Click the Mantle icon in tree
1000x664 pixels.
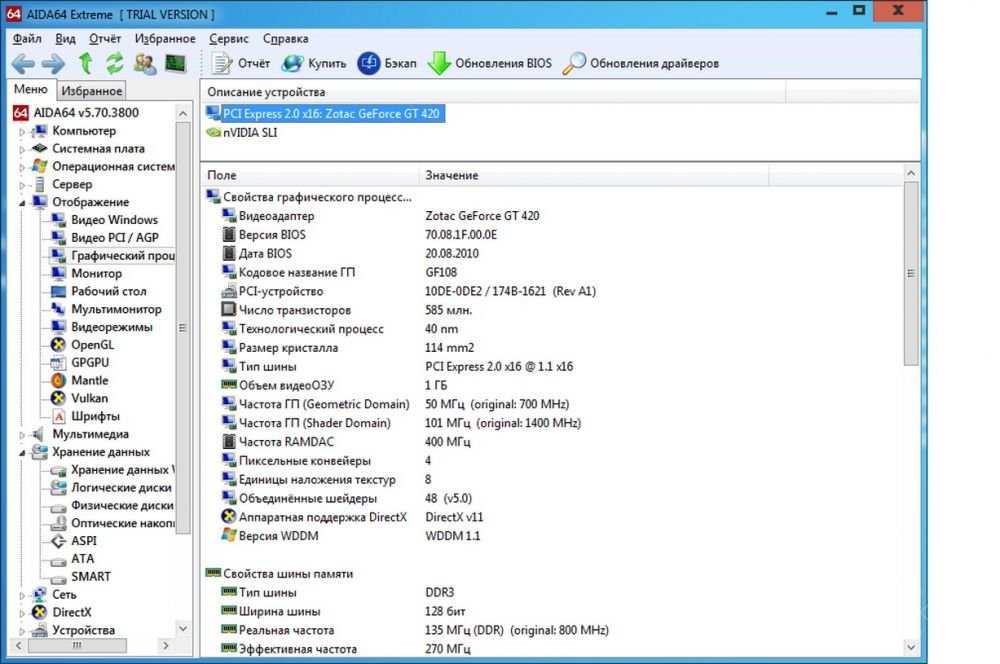(58, 380)
